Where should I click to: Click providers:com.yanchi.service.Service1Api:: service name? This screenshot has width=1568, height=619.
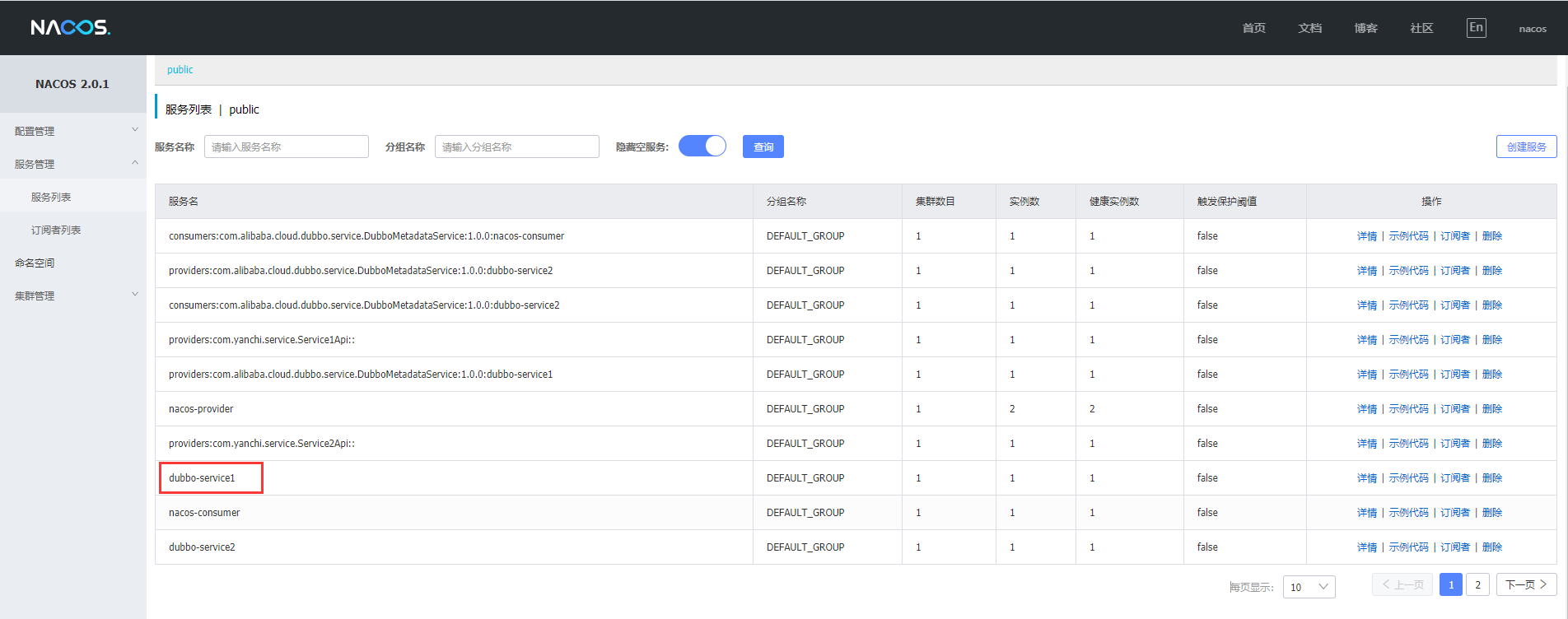[x=262, y=339]
